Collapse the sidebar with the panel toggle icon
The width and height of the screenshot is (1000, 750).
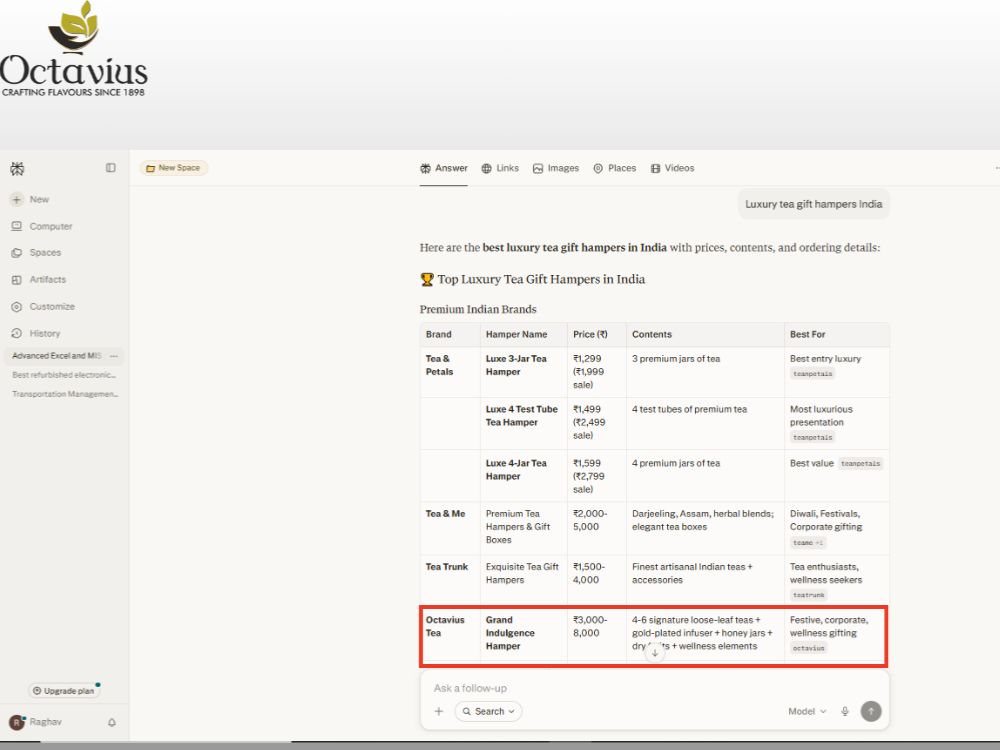(110, 168)
